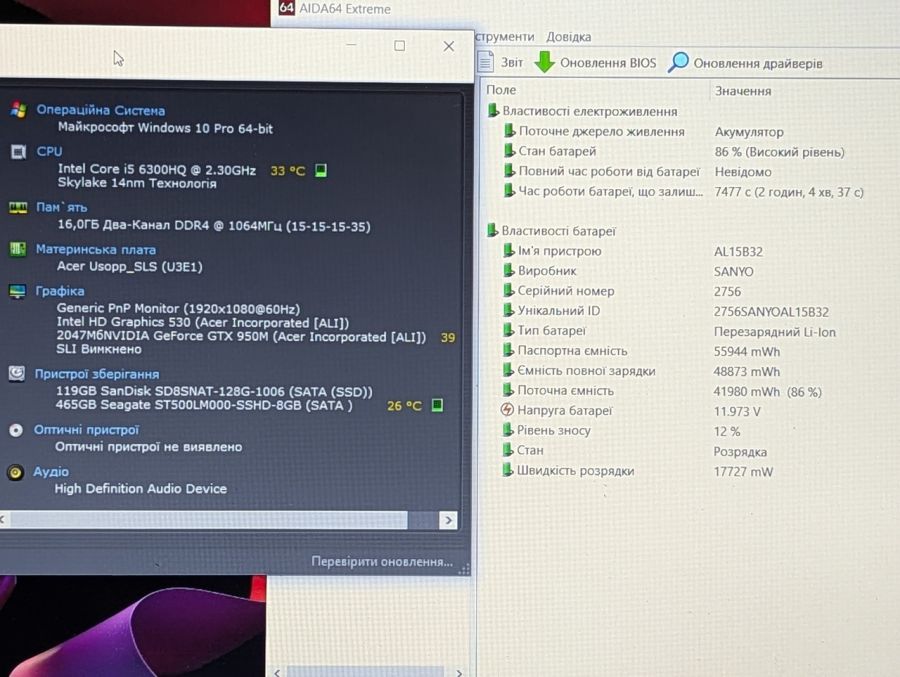Click the Поле column header

(501, 90)
